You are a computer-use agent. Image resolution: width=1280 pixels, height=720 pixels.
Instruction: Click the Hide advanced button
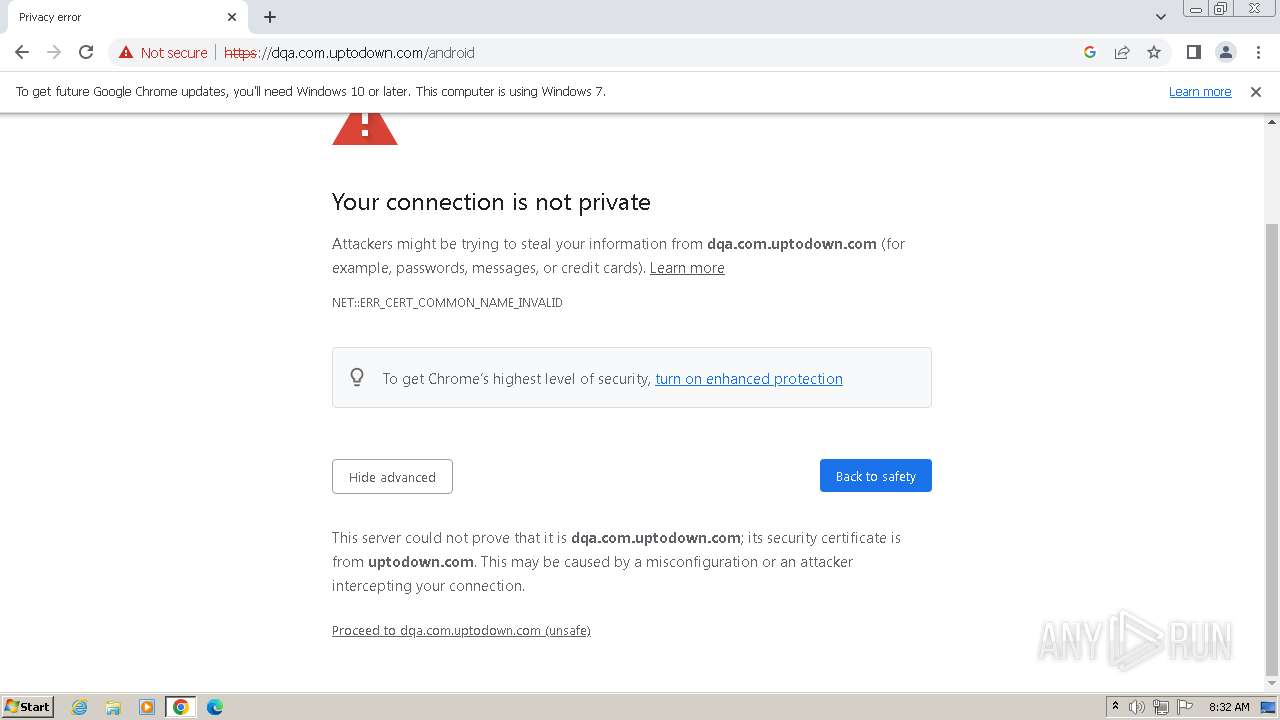[x=392, y=477]
